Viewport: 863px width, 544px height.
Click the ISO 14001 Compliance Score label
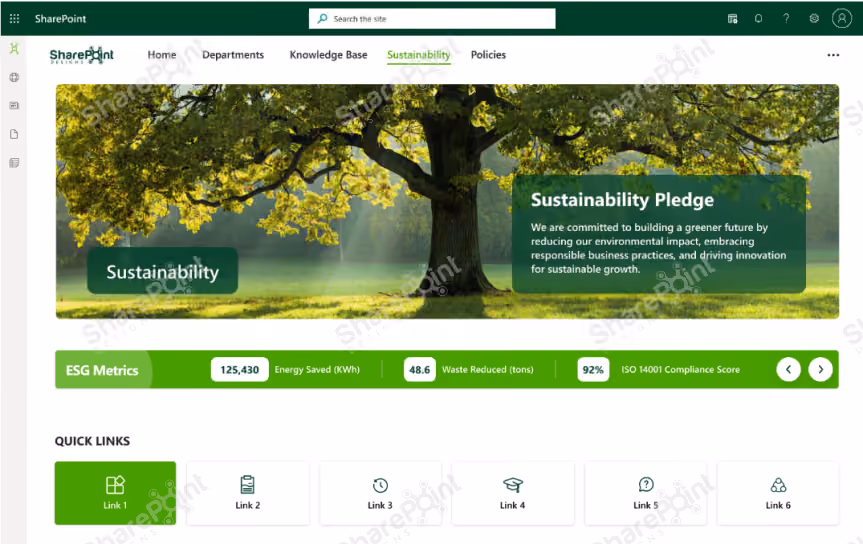pyautogui.click(x=680, y=369)
